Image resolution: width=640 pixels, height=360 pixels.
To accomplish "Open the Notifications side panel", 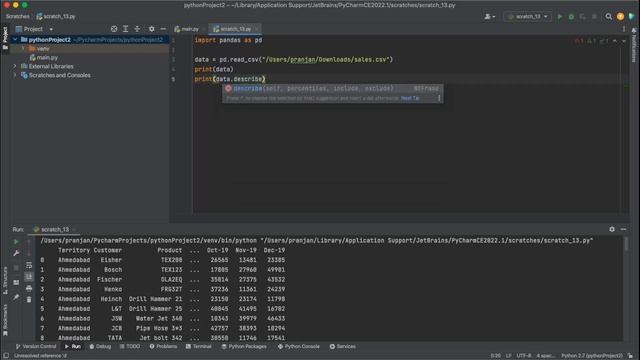I will (634, 46).
